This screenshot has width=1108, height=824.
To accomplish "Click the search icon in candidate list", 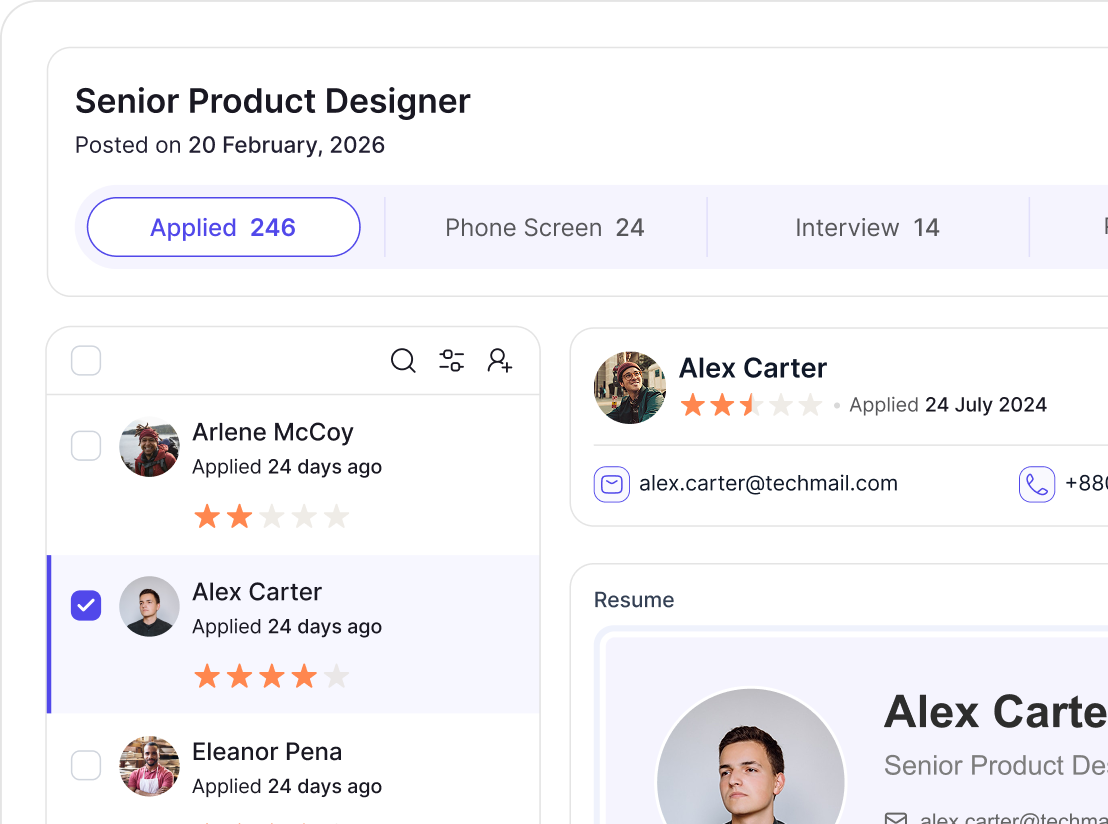I will coord(403,361).
